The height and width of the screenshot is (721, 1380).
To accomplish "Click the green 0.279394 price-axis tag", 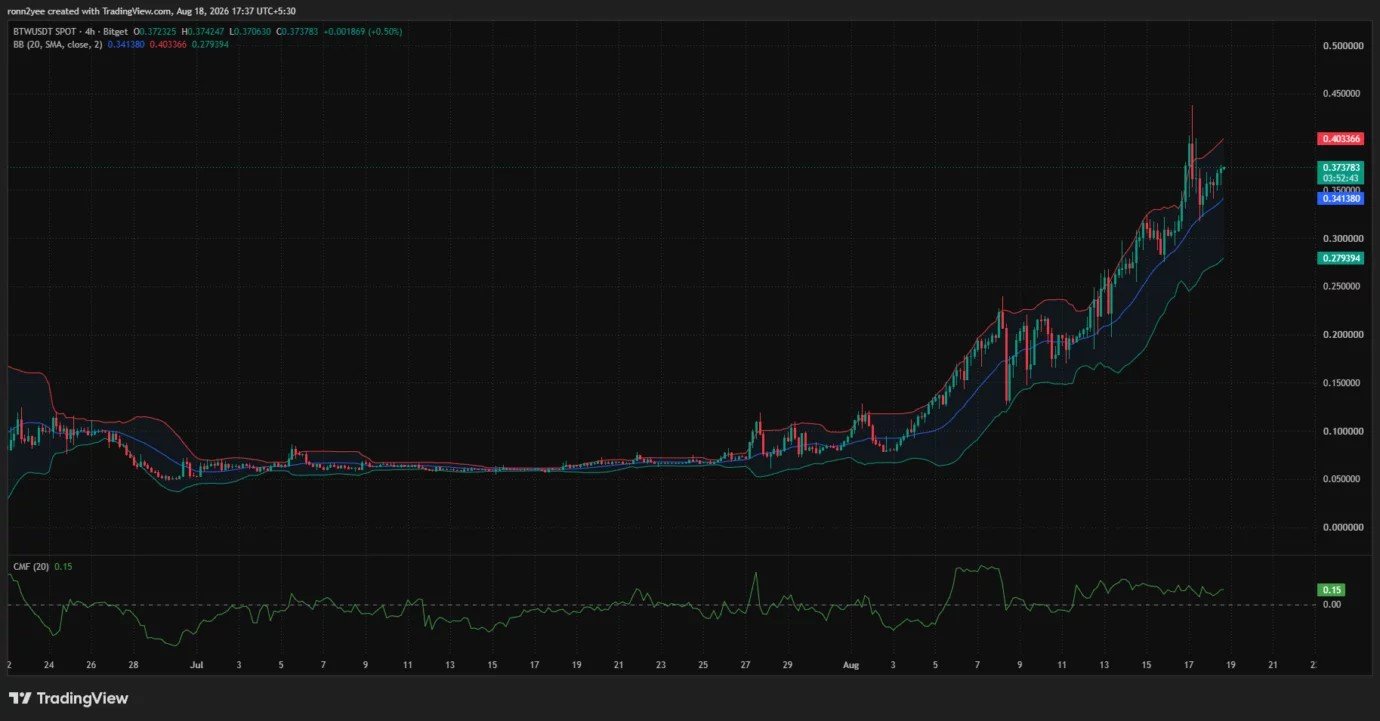I will click(x=1342, y=258).
